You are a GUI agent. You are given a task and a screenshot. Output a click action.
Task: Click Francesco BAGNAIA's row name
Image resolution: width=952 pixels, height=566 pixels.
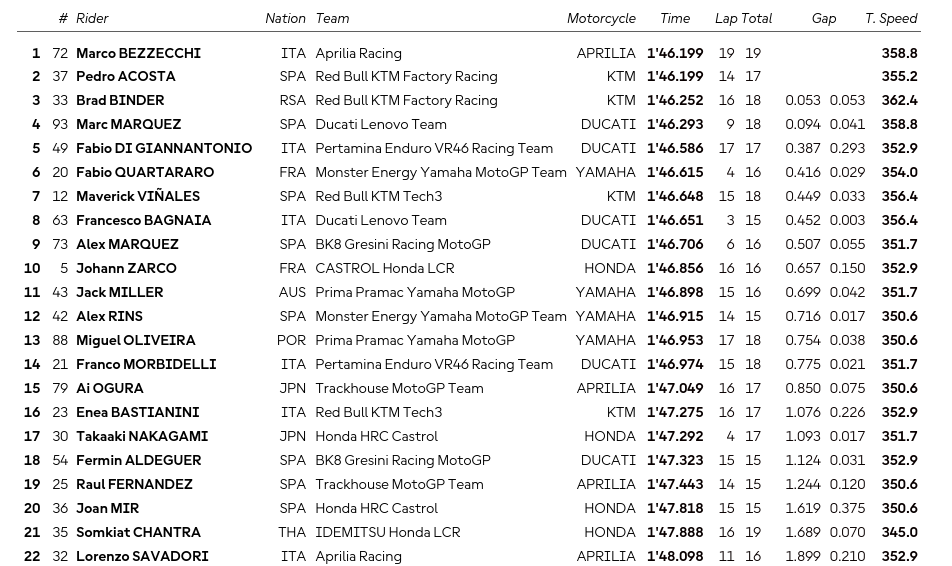tap(143, 220)
